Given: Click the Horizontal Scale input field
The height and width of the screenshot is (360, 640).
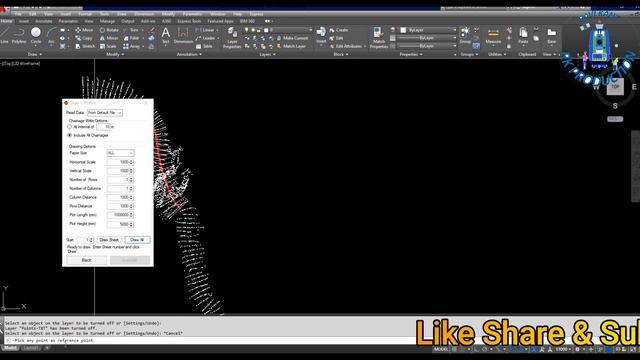Looking at the screenshot, I should [120, 162].
